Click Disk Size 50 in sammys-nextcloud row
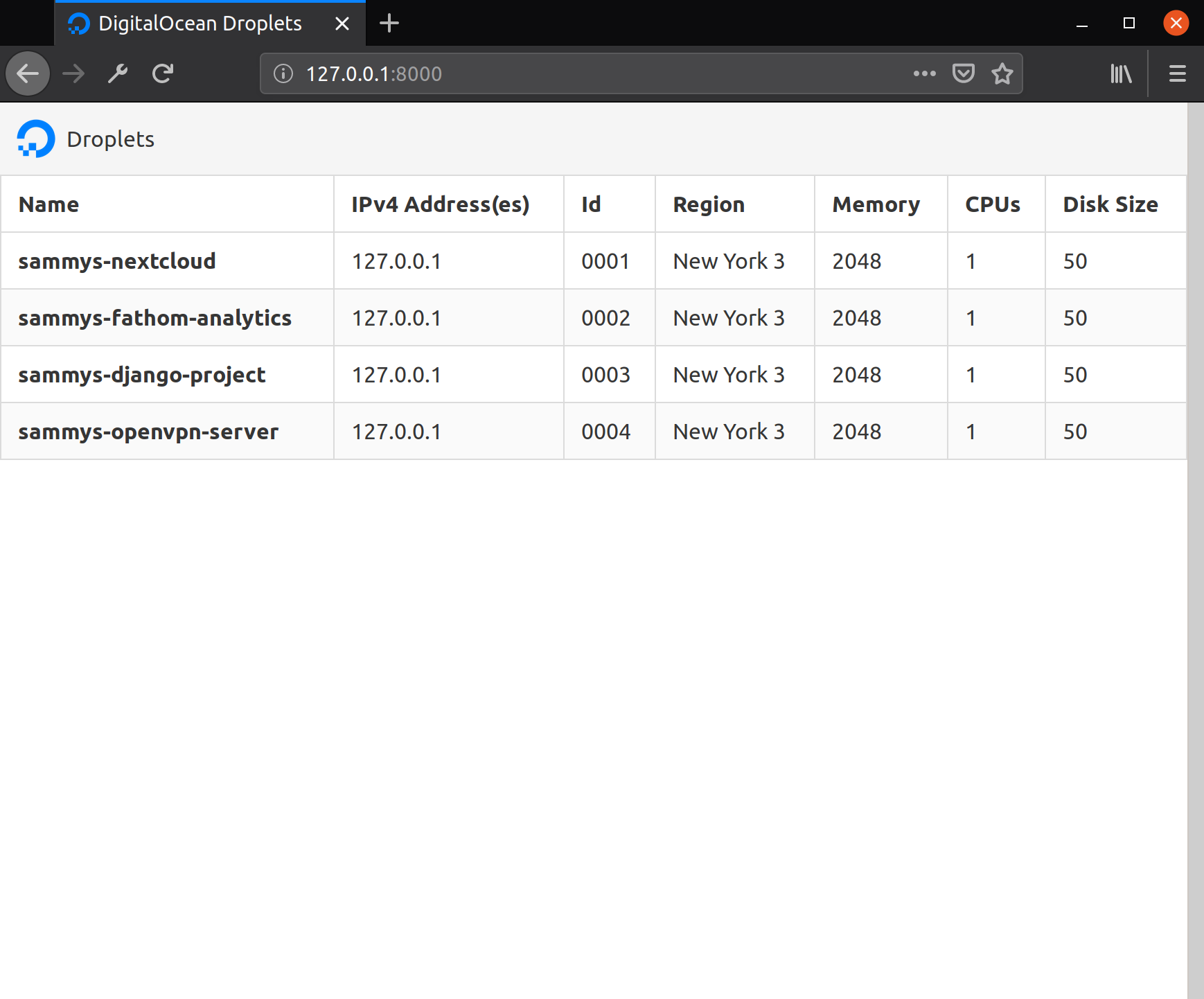This screenshot has height=999, width=1204. click(x=1075, y=261)
